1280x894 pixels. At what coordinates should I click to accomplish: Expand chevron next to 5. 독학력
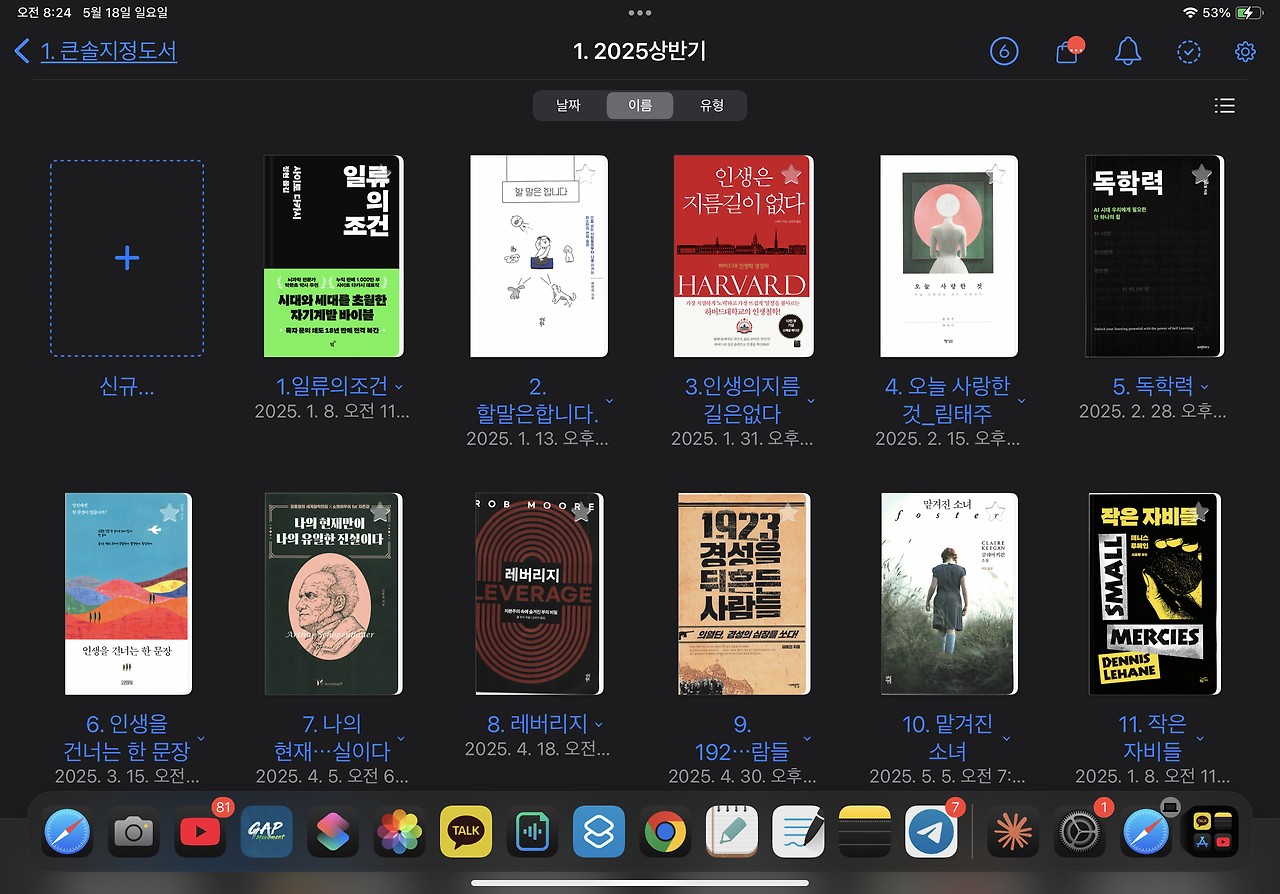[x=1204, y=387]
